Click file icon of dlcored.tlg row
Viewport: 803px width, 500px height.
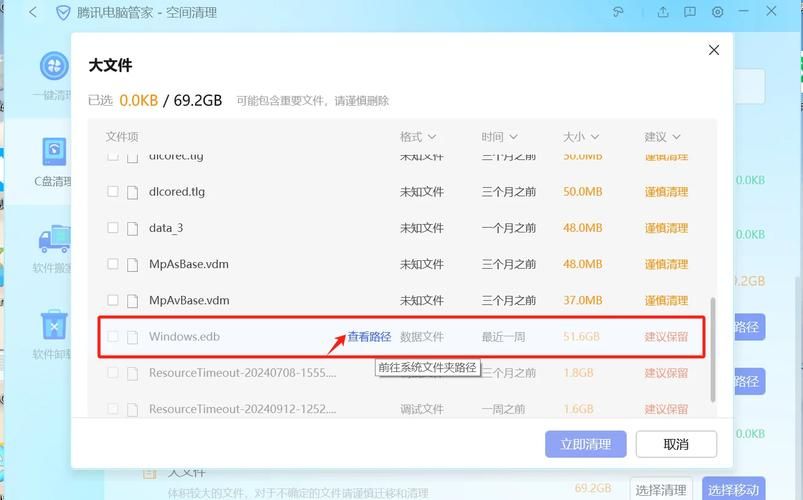click(x=133, y=192)
